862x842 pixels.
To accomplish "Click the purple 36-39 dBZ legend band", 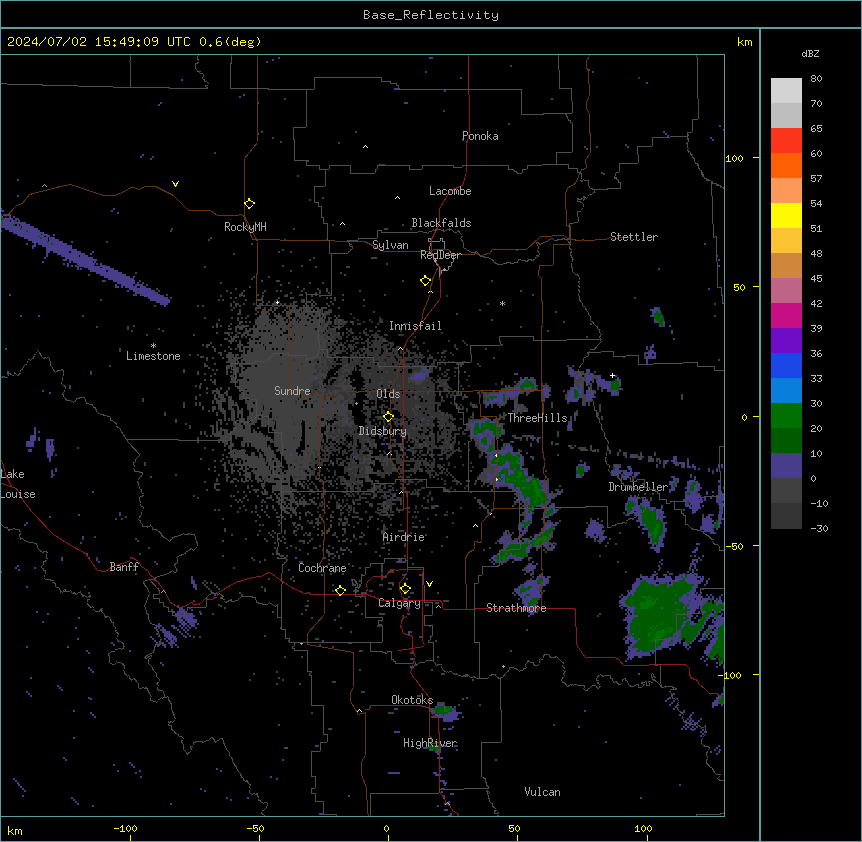I will click(786, 341).
